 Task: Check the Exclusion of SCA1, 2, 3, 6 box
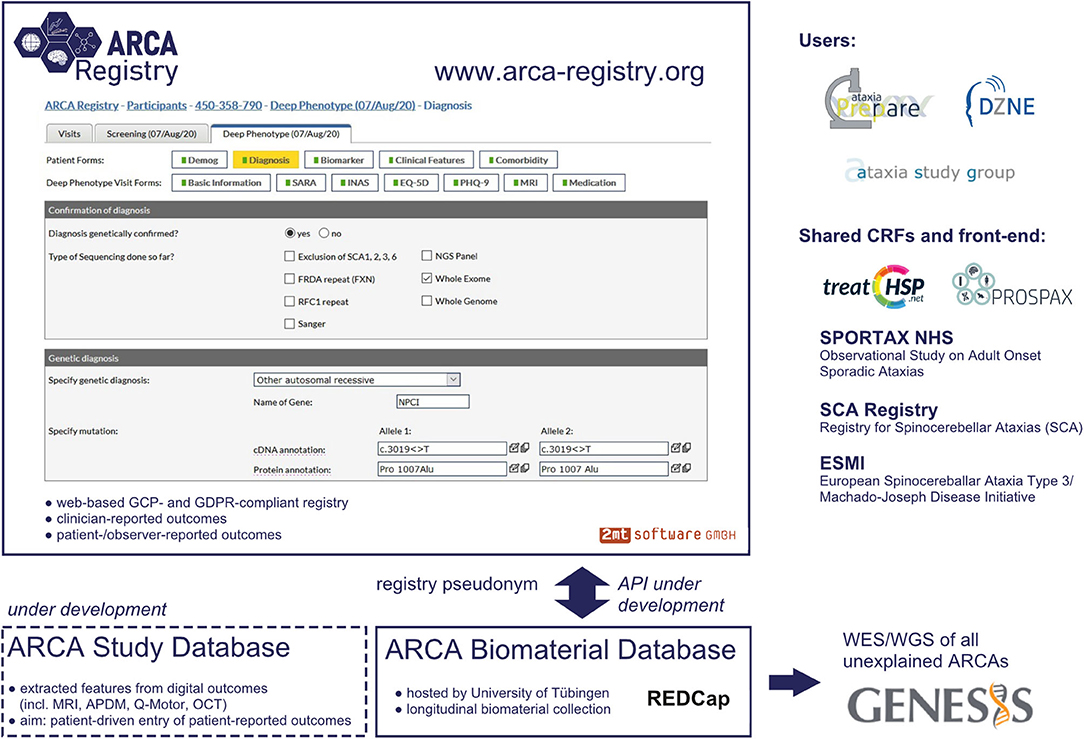coord(290,256)
